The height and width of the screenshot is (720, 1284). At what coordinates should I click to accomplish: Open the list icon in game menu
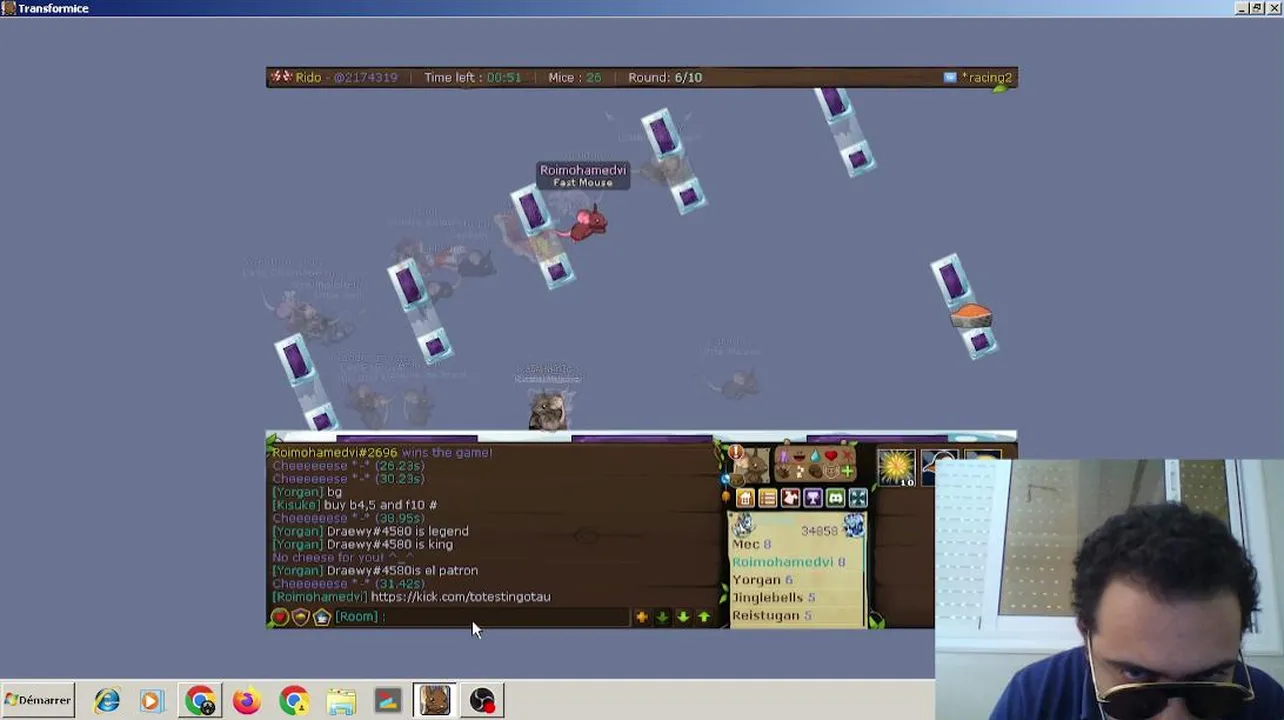(x=767, y=498)
